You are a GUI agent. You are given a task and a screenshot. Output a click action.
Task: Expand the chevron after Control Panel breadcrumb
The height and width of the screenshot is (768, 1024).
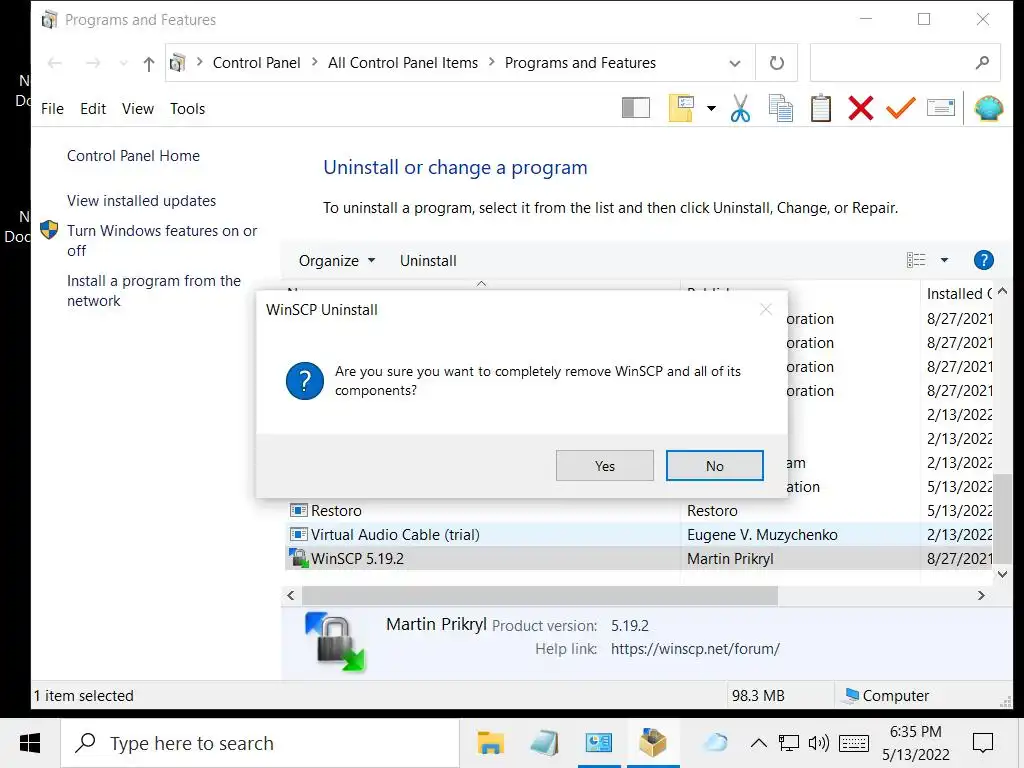[x=315, y=63]
